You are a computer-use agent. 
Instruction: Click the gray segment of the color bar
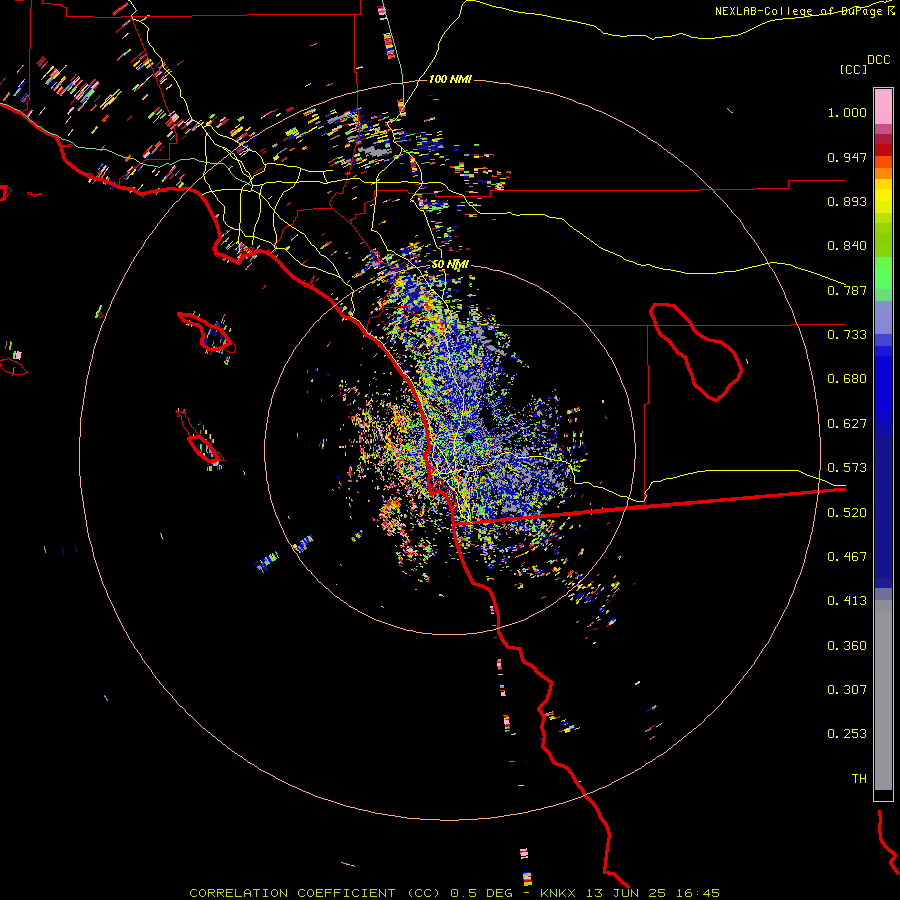(883, 695)
